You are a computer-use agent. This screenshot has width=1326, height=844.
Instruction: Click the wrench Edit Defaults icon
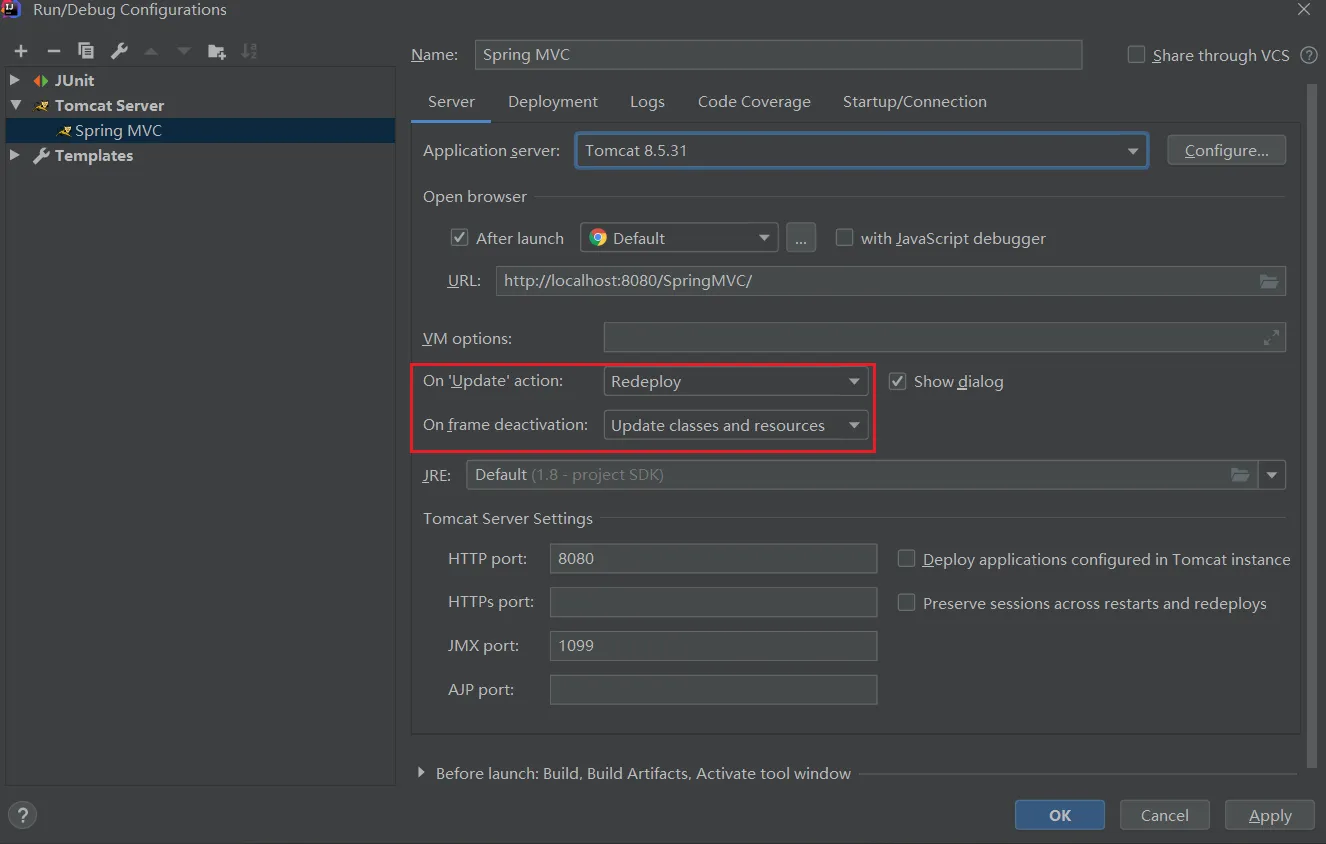click(118, 51)
